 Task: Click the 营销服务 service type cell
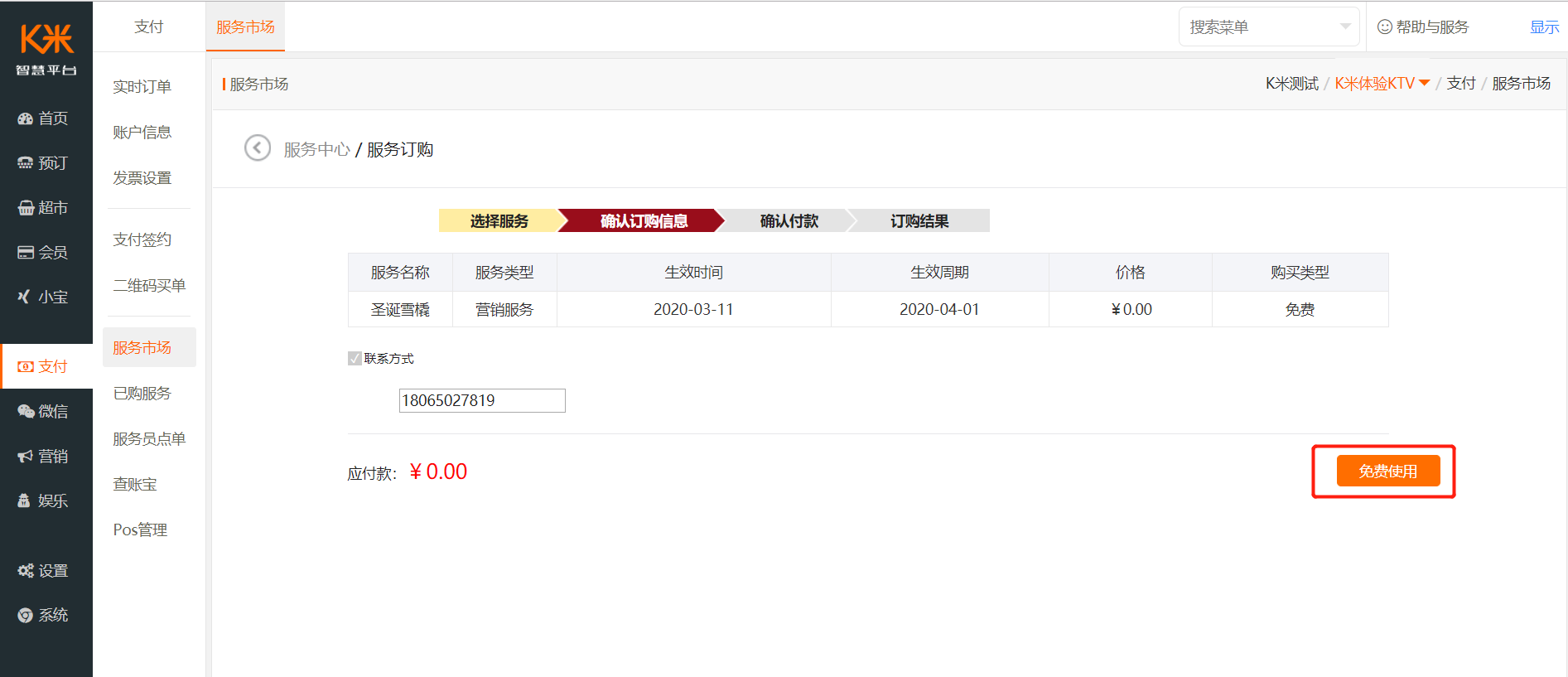pyautogui.click(x=504, y=309)
